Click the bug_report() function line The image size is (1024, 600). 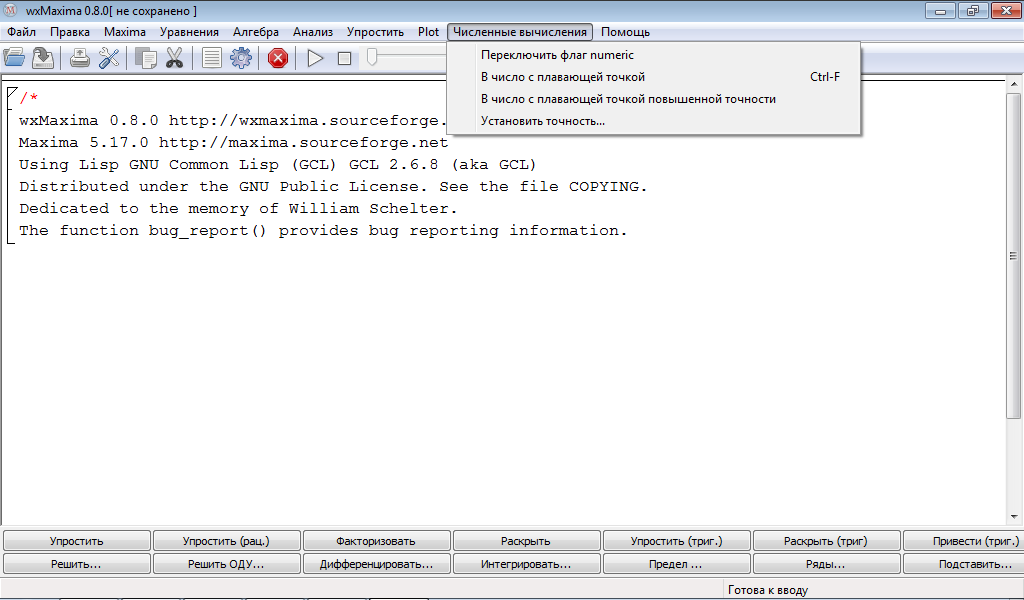[x=323, y=230]
